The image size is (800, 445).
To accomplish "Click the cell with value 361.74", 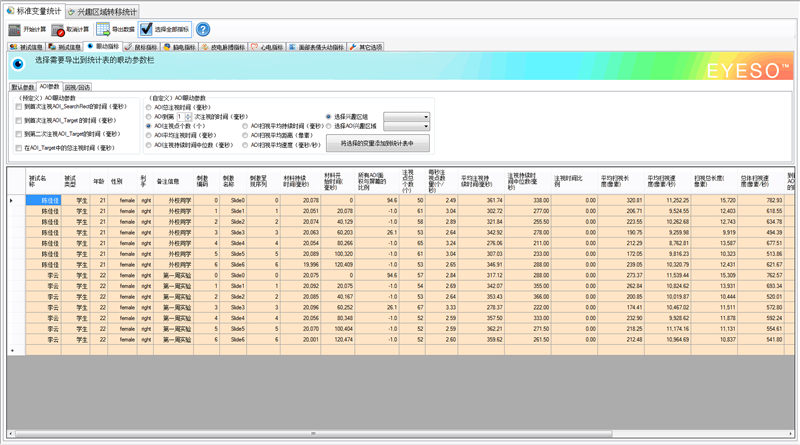I will (481, 201).
